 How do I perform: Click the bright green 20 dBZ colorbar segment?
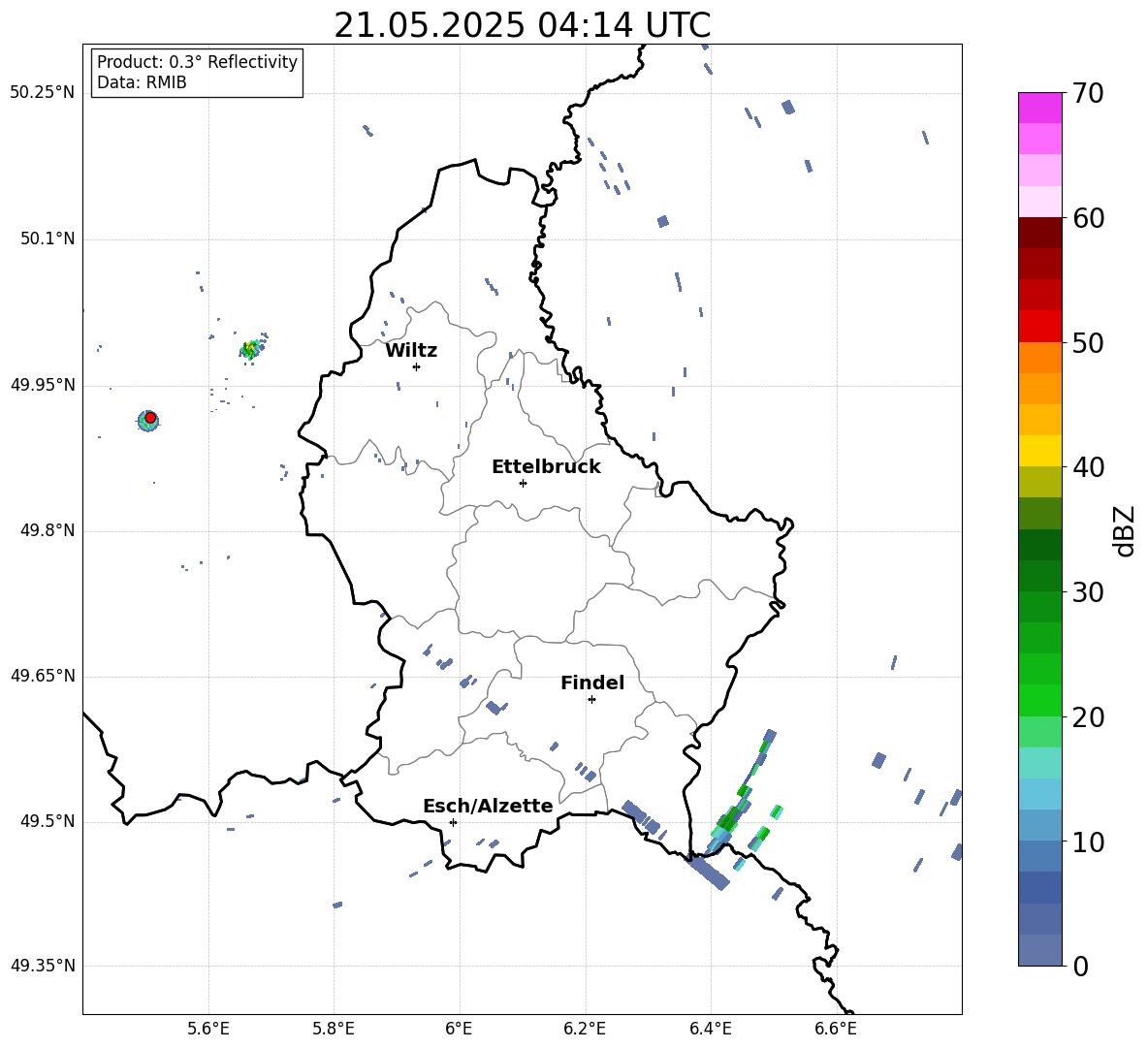point(1039,700)
